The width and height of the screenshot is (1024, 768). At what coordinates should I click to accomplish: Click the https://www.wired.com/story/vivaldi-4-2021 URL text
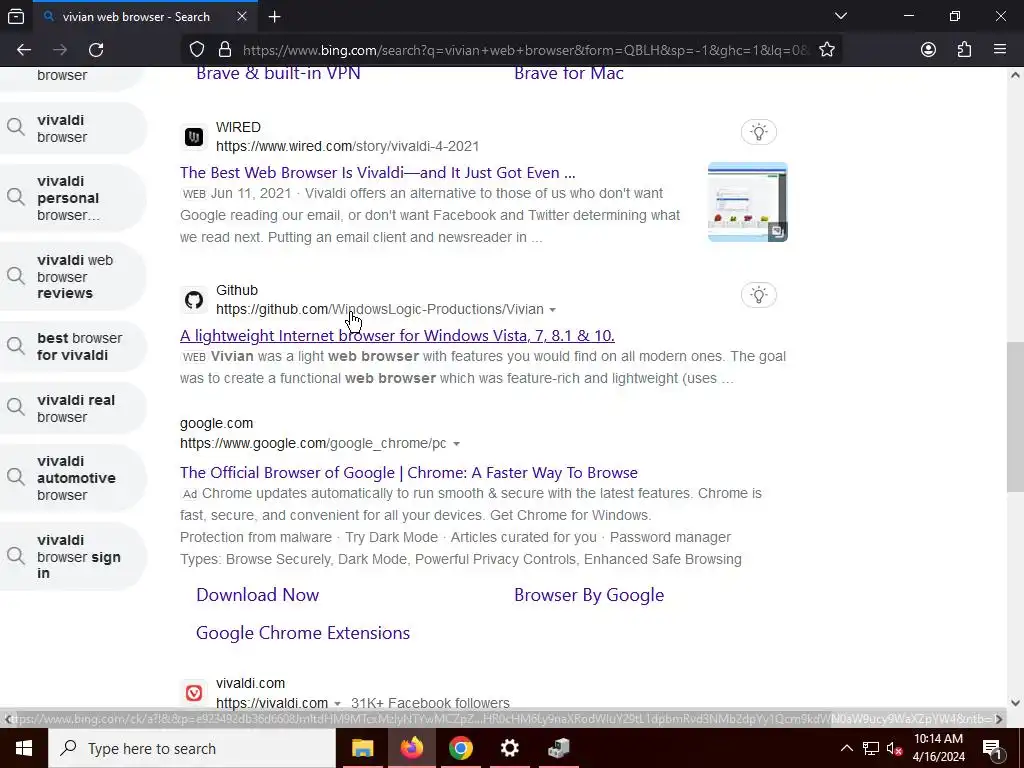pos(347,146)
